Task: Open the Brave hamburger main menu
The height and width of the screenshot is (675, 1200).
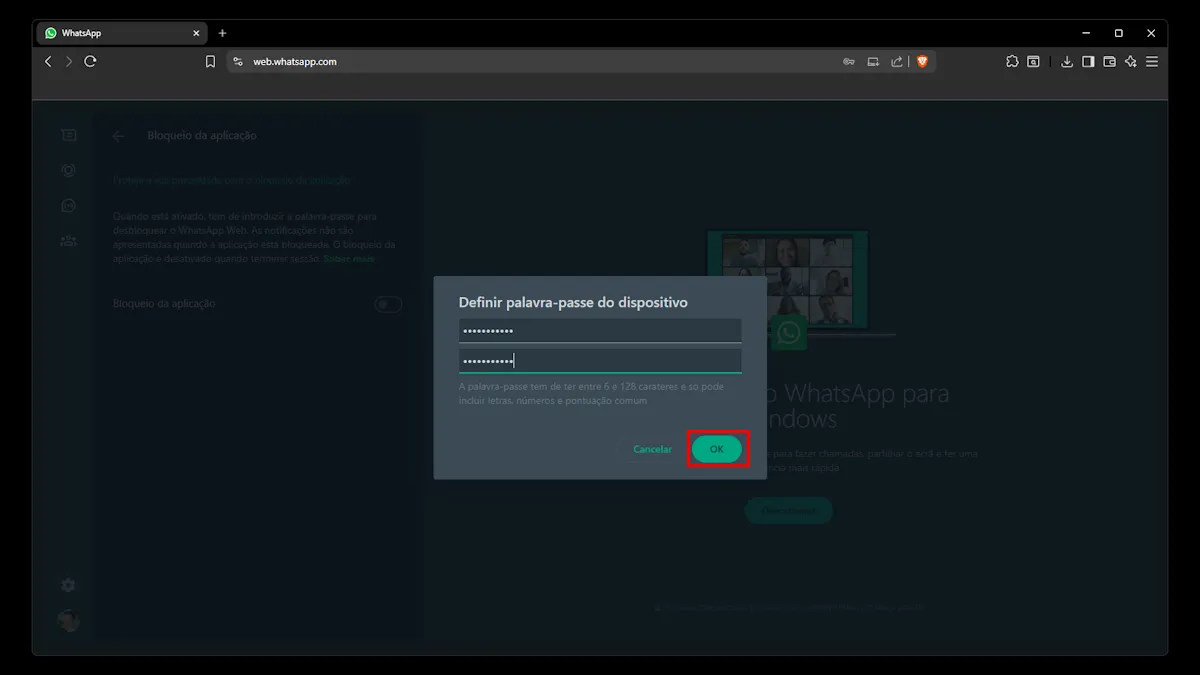Action: pos(1152,62)
